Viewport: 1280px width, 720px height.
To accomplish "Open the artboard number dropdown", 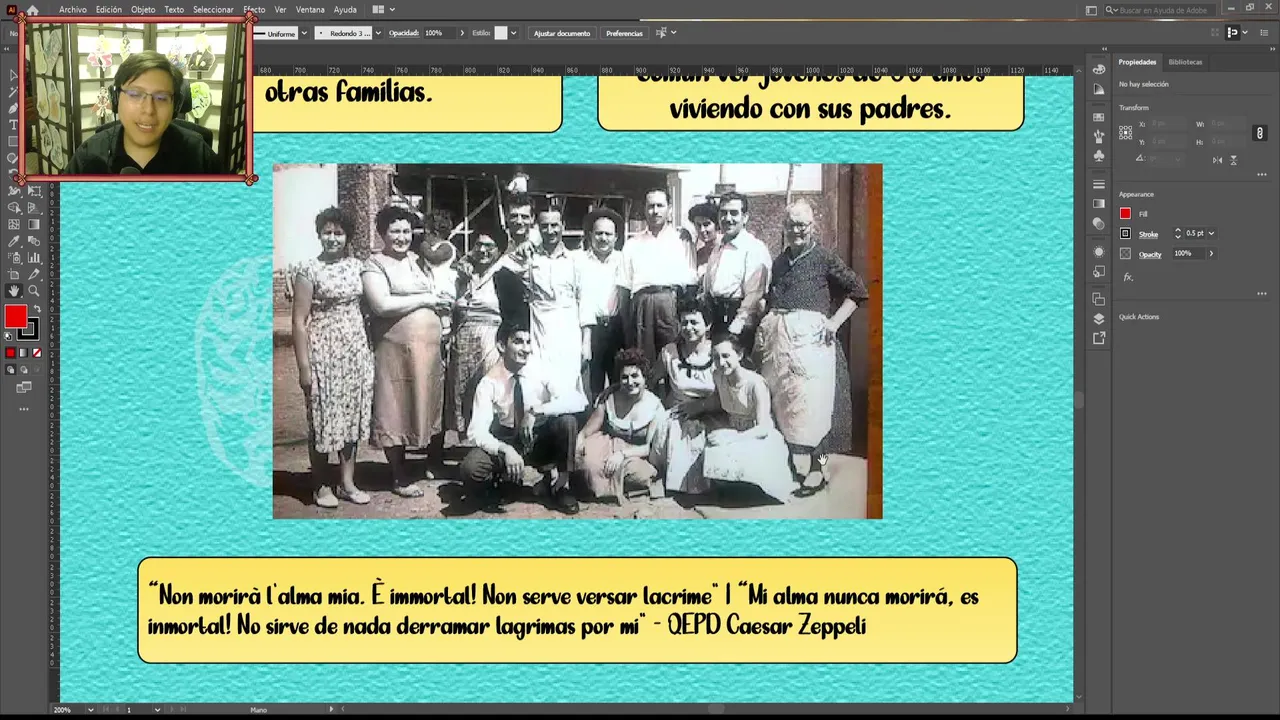I will tap(157, 710).
